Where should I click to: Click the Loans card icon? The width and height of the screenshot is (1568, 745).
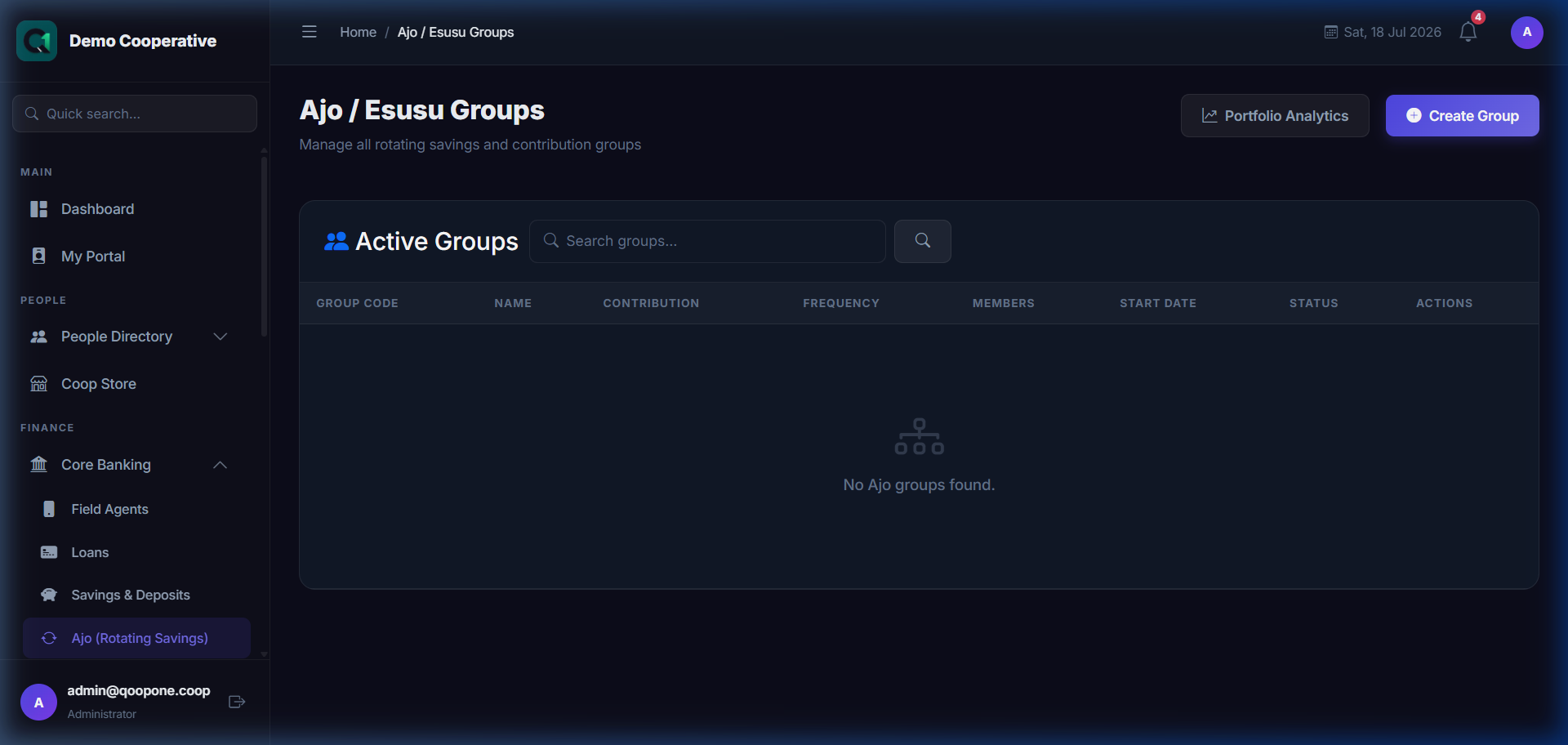pyautogui.click(x=49, y=552)
